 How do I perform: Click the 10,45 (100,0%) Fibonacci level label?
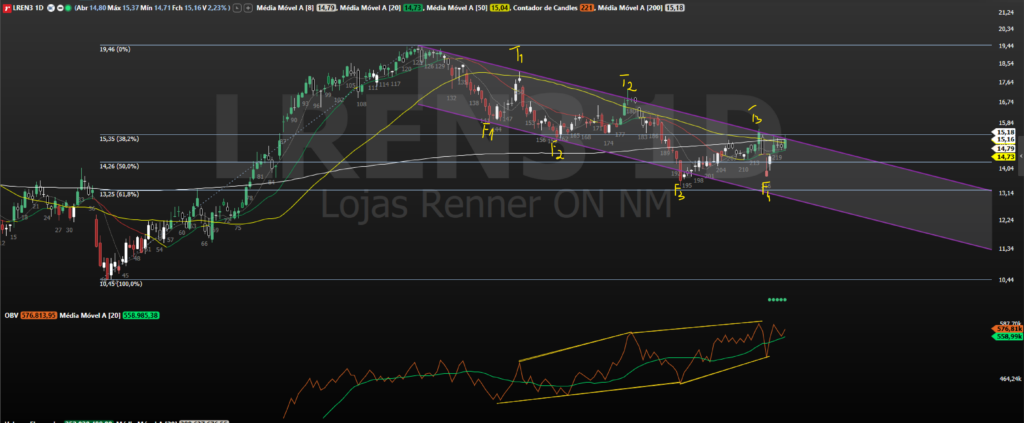pyautogui.click(x=121, y=283)
